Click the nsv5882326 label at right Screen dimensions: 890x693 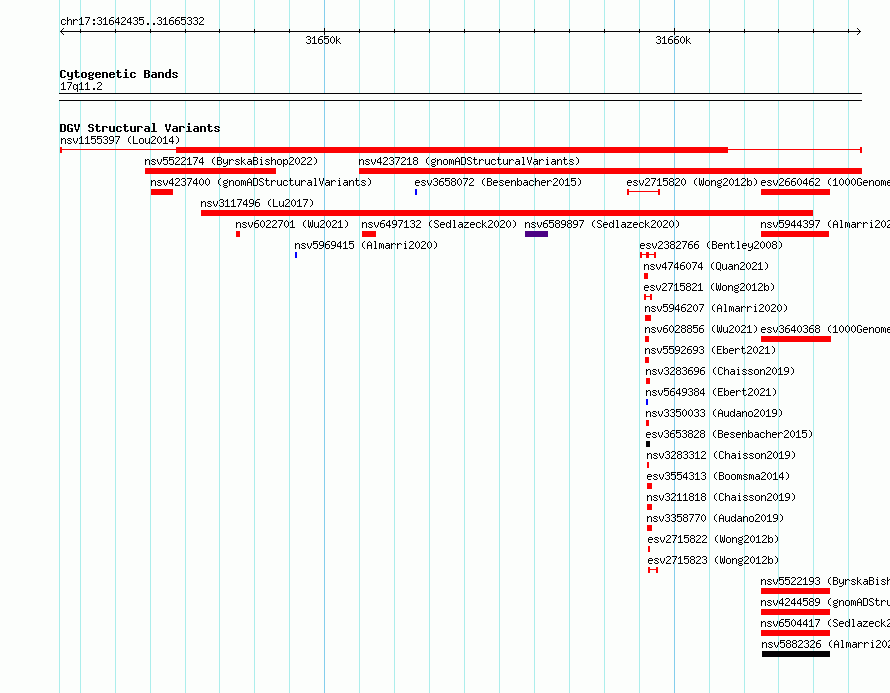825,644
